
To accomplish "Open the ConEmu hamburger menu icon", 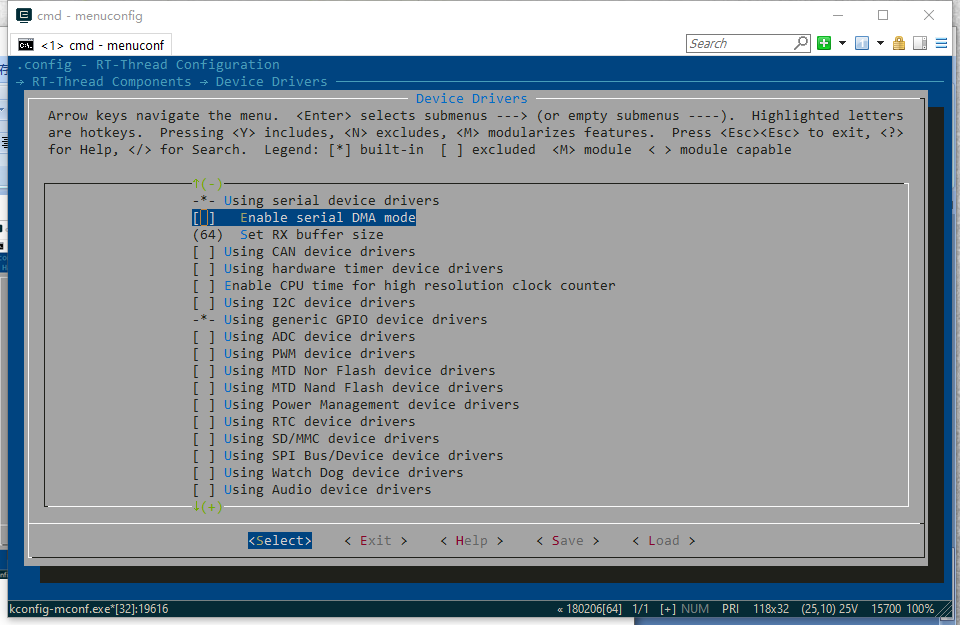I will point(942,43).
